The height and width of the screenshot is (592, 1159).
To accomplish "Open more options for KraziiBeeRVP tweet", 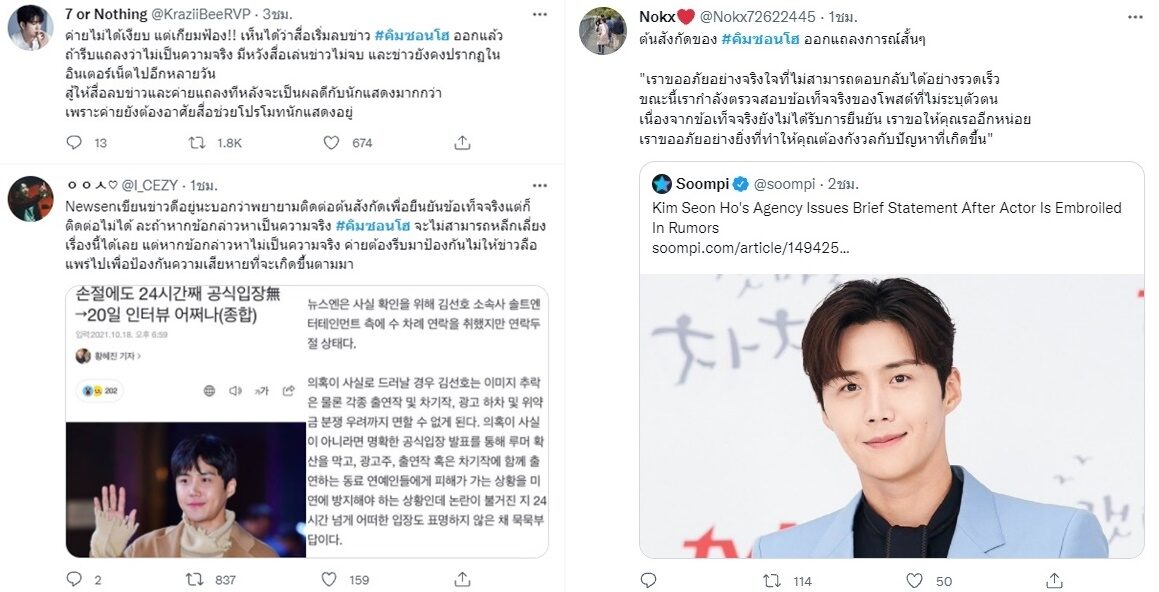I will tap(540, 15).
